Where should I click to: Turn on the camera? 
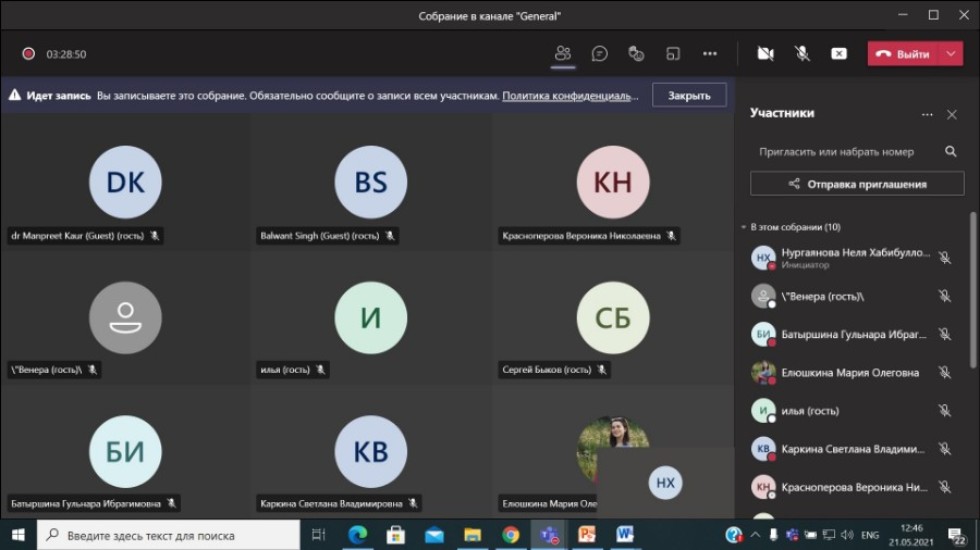765,54
